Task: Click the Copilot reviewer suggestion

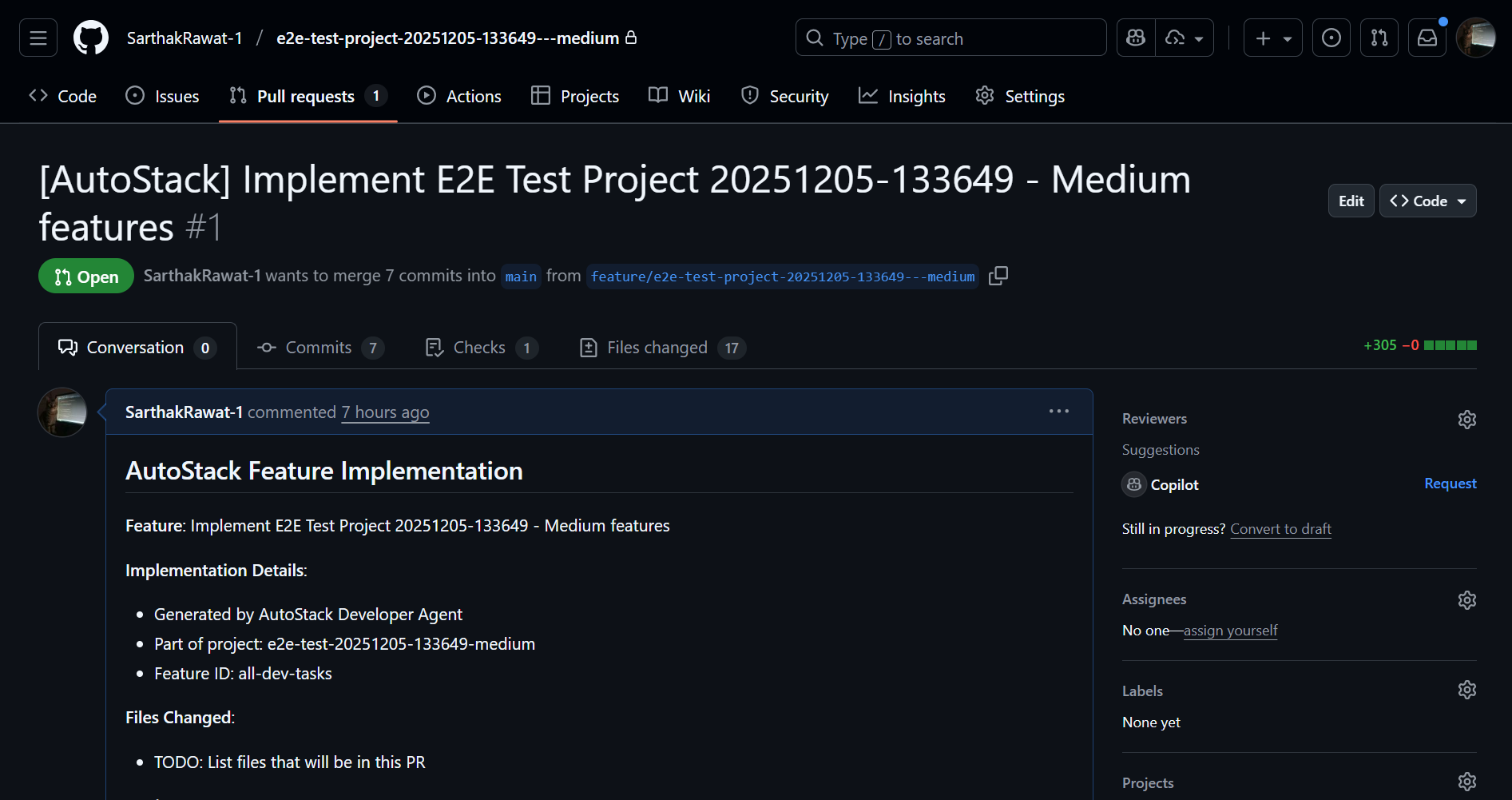Action: click(1161, 484)
